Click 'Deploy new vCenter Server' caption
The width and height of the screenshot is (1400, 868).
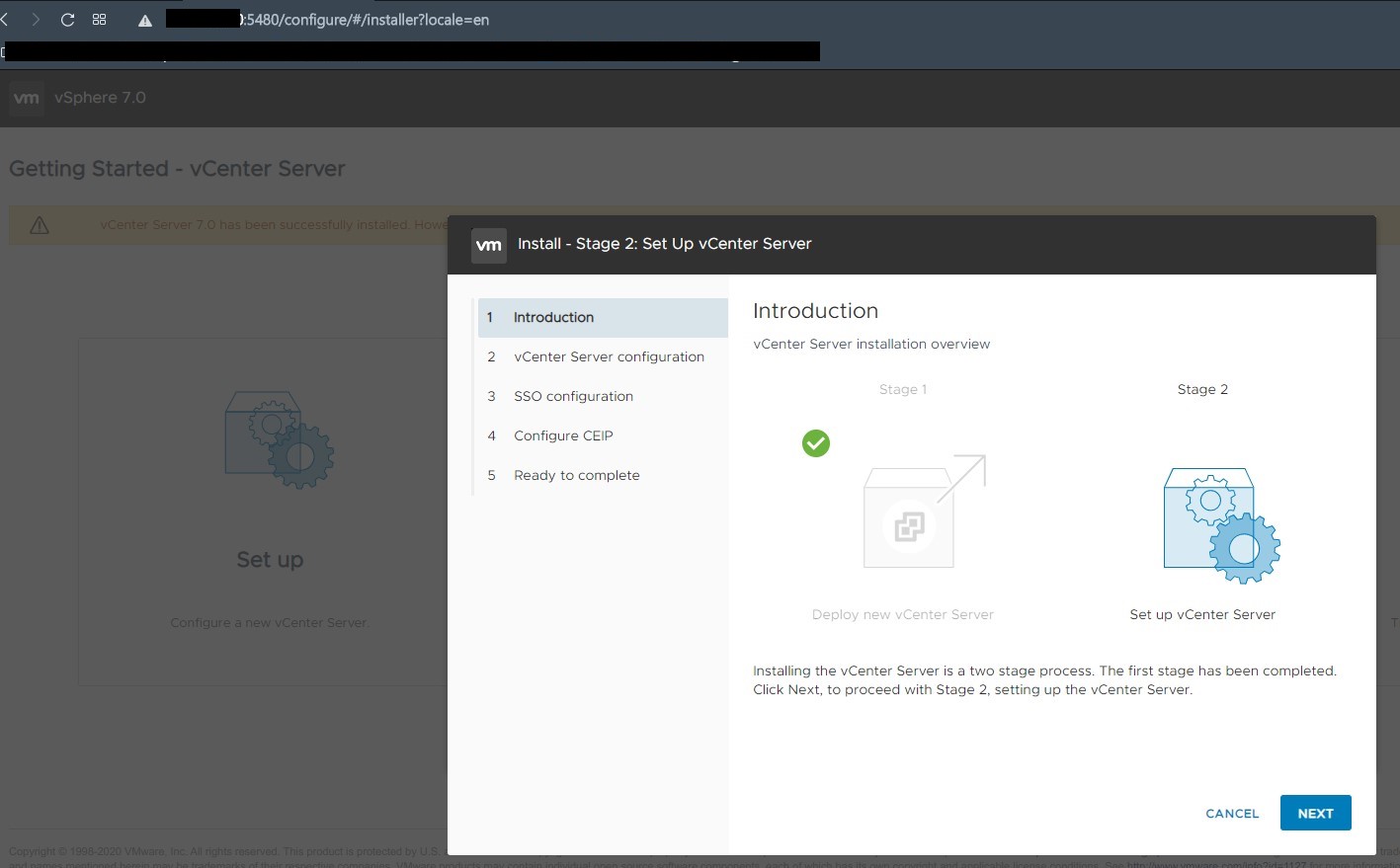(x=903, y=614)
